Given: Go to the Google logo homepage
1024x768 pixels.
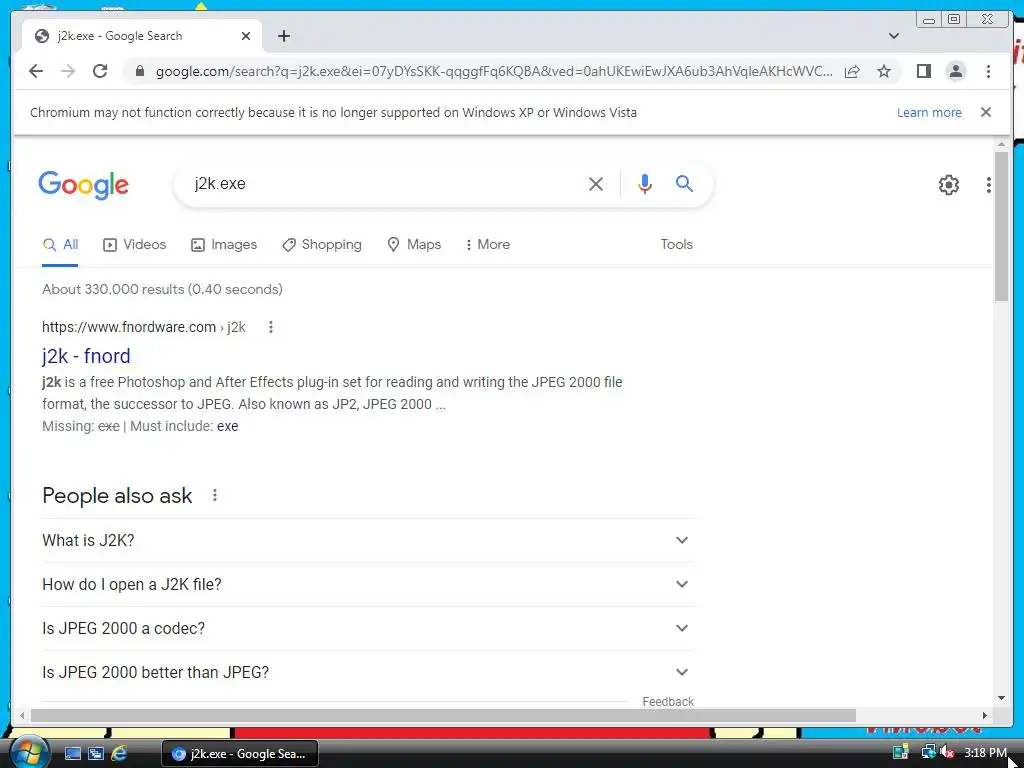Looking at the screenshot, I should (84, 185).
